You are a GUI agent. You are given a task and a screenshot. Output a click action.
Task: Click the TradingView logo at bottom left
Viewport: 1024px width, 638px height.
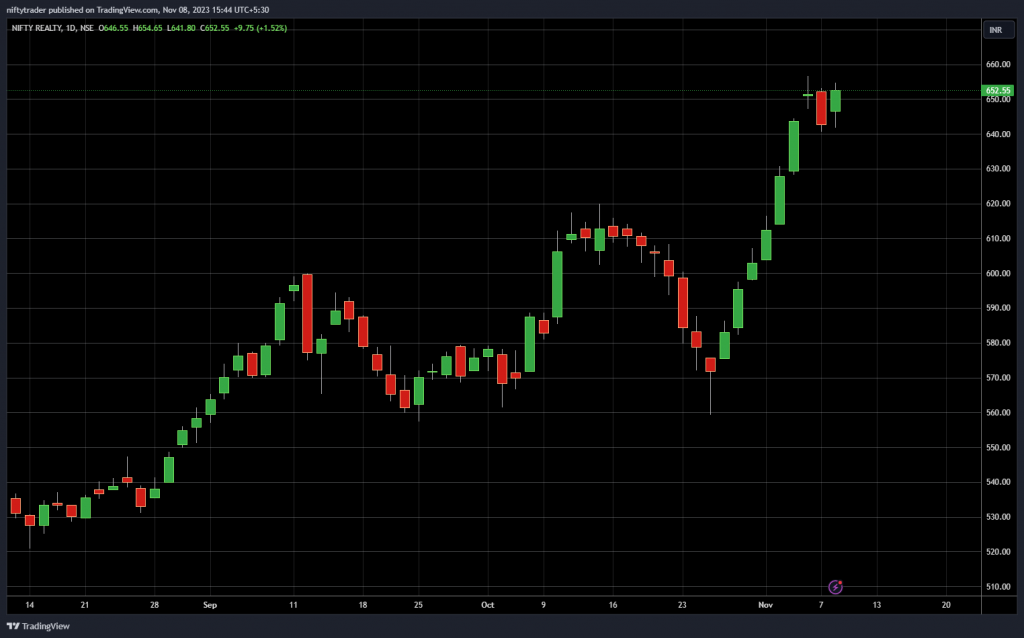[x=38, y=626]
